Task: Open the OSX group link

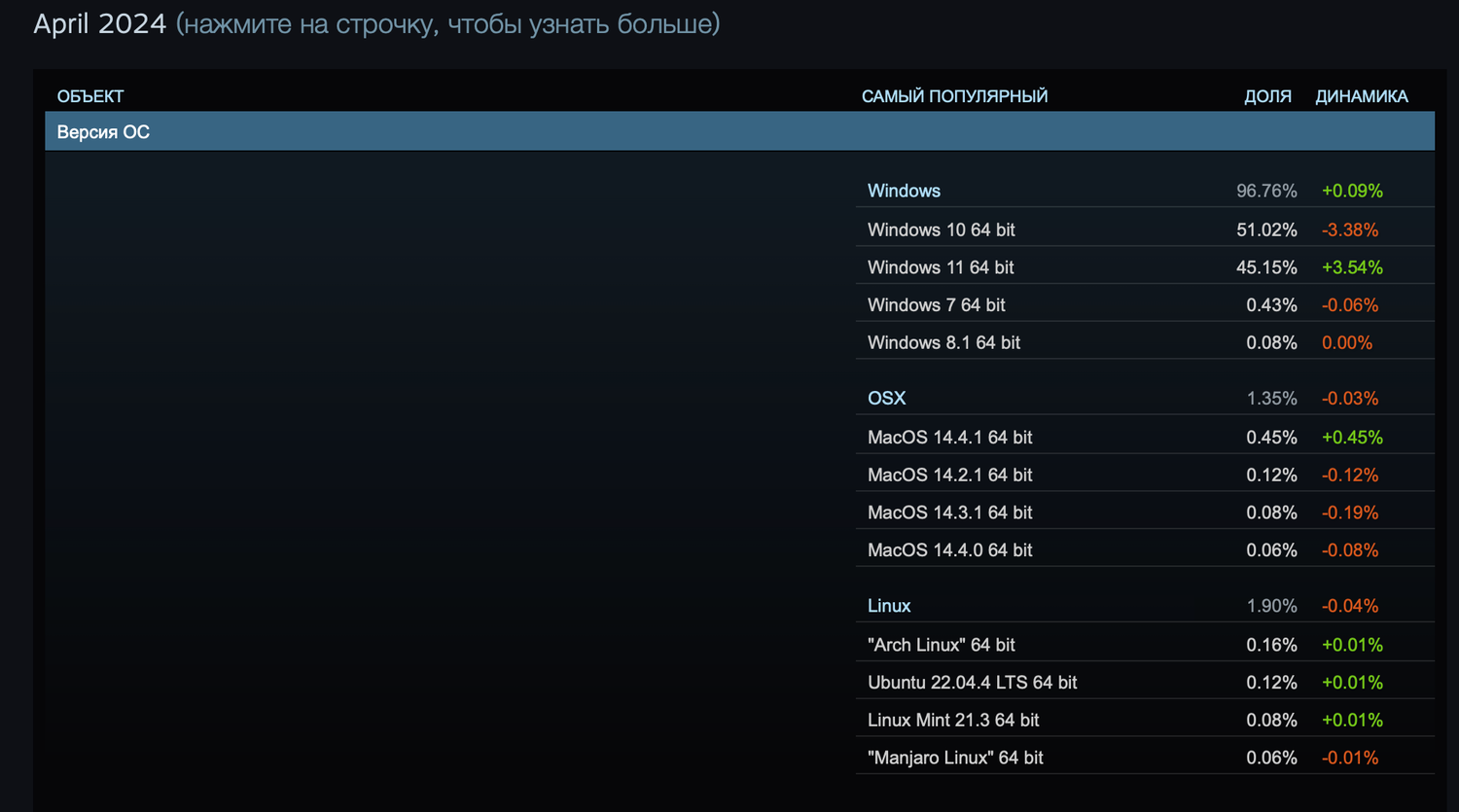Action: point(886,398)
